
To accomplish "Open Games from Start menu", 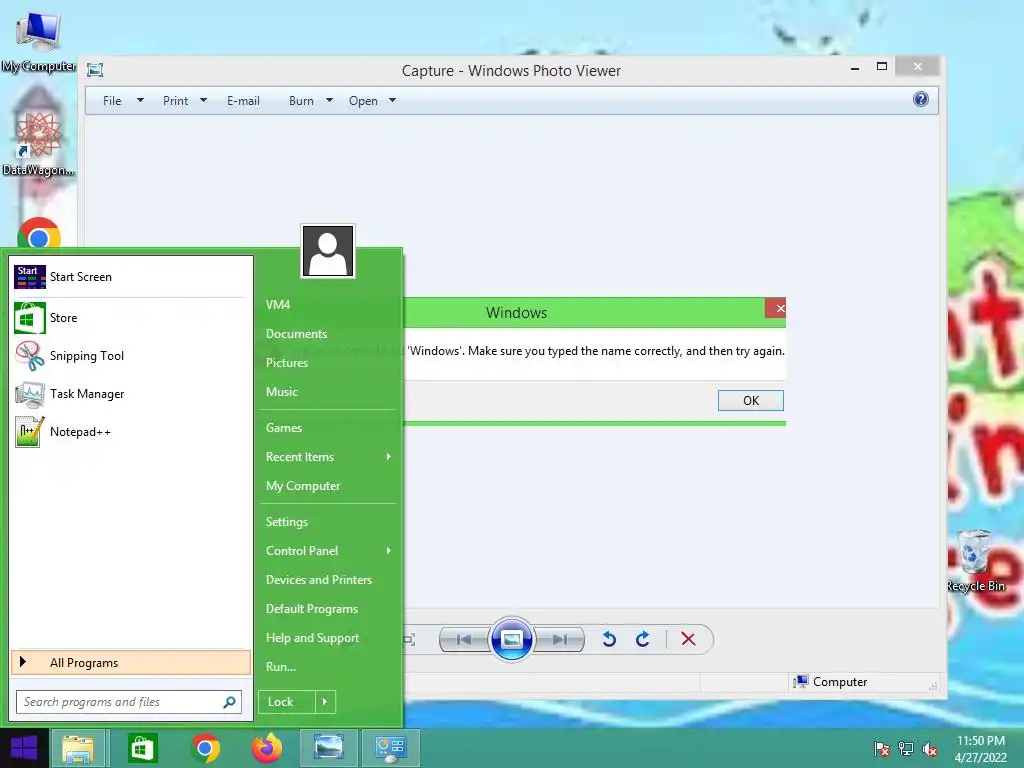I will pos(284,428).
